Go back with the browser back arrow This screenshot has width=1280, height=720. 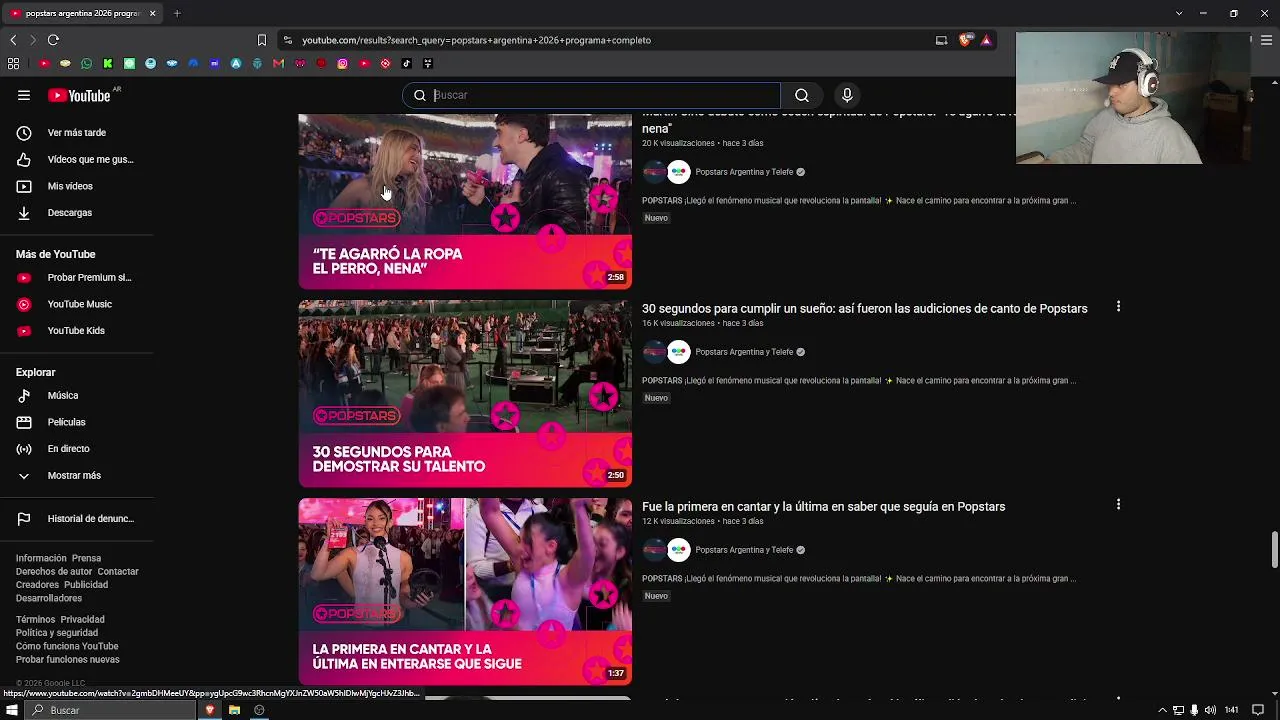point(13,40)
